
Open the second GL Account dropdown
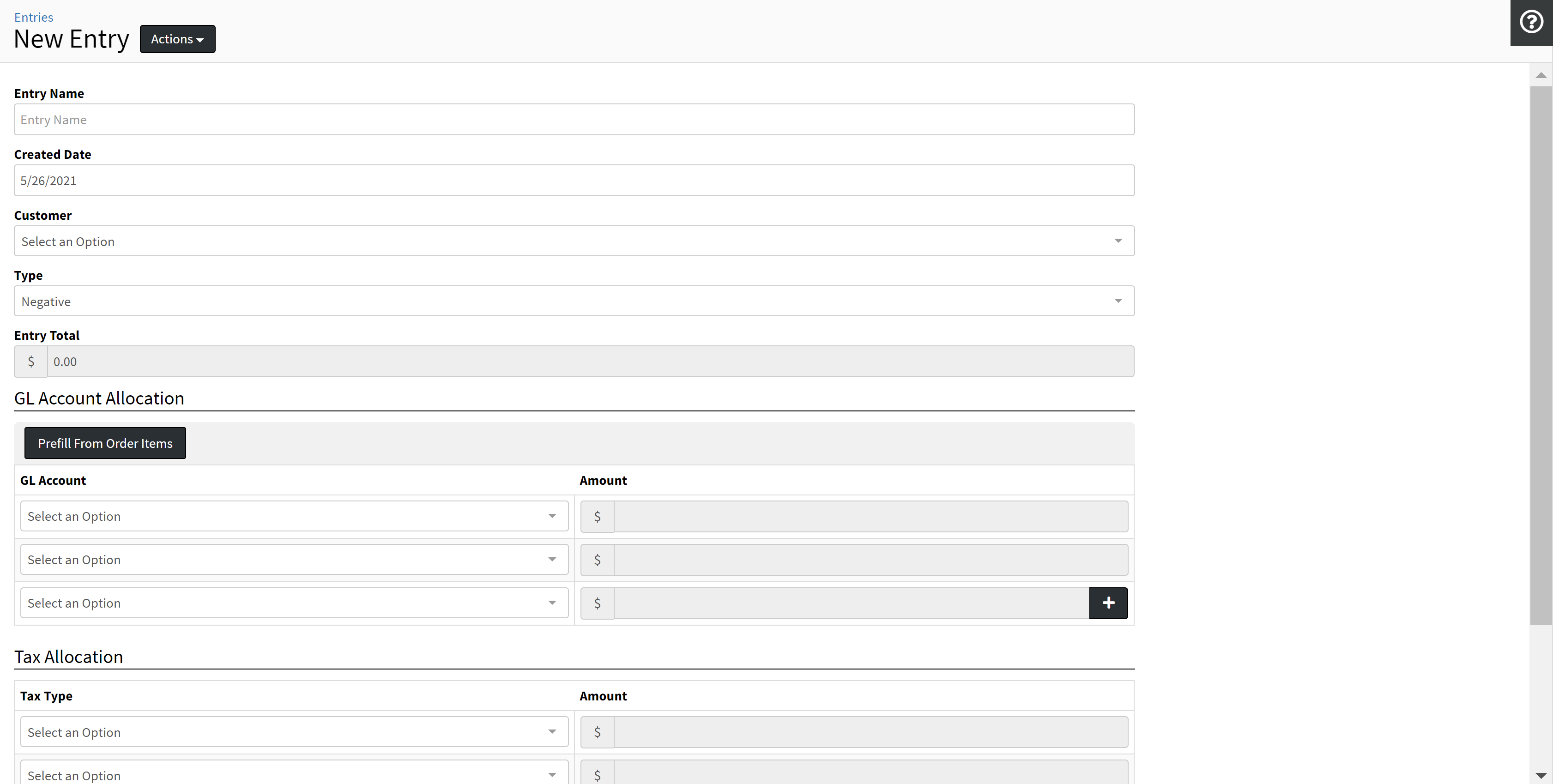(x=294, y=559)
